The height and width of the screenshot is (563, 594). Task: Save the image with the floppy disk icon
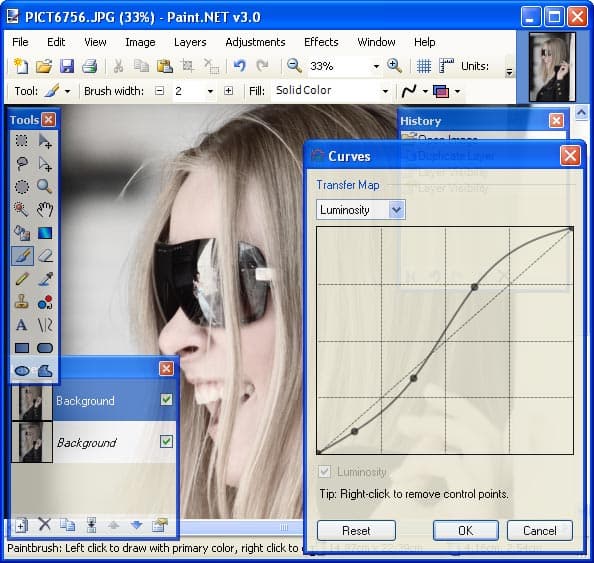[67, 66]
